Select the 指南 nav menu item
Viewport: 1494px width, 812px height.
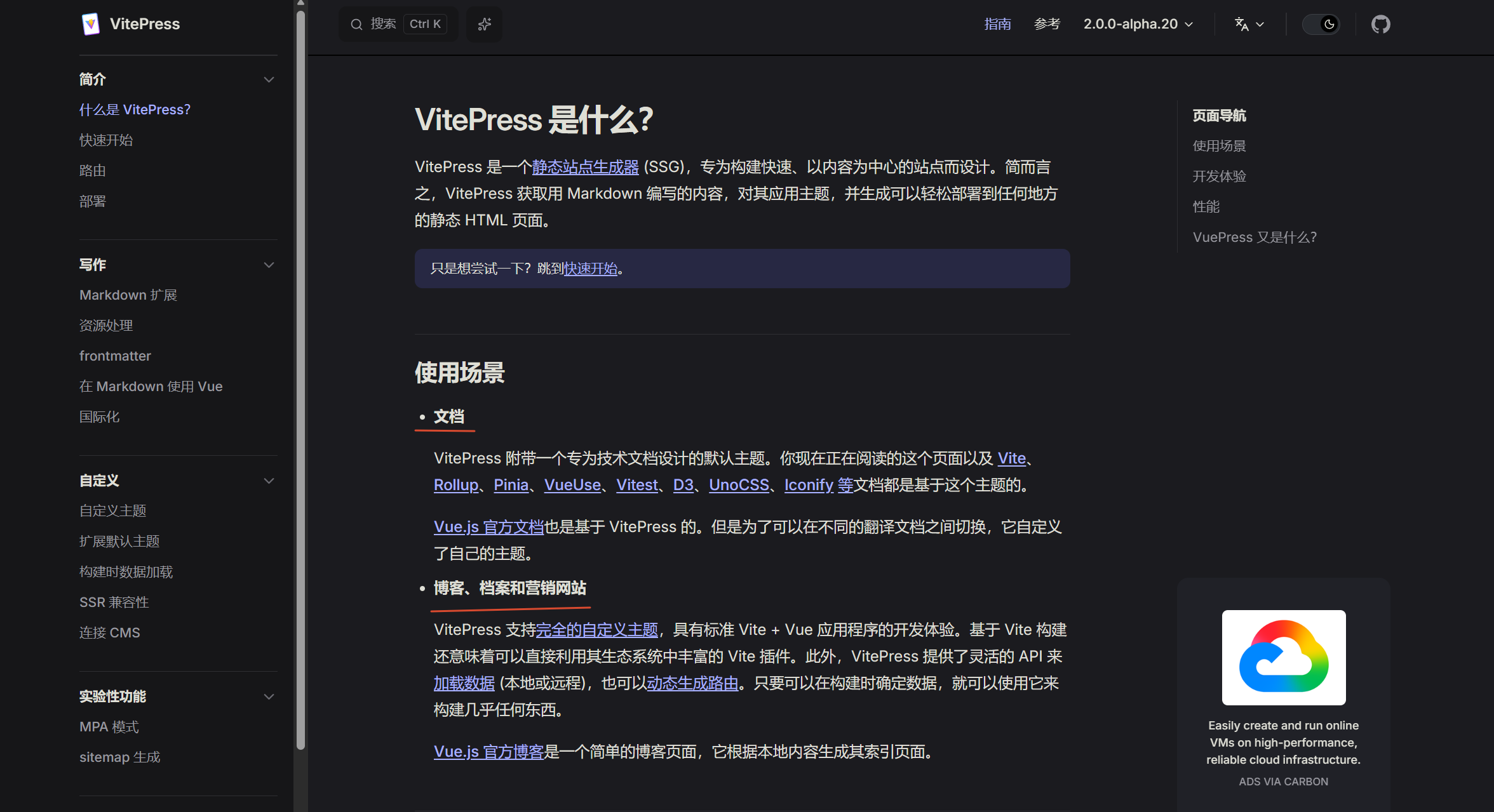[997, 24]
